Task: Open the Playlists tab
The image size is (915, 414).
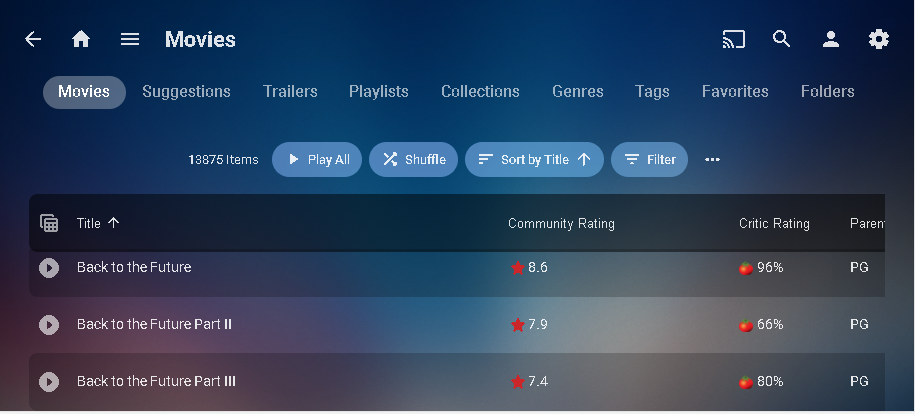Action: click(x=379, y=92)
